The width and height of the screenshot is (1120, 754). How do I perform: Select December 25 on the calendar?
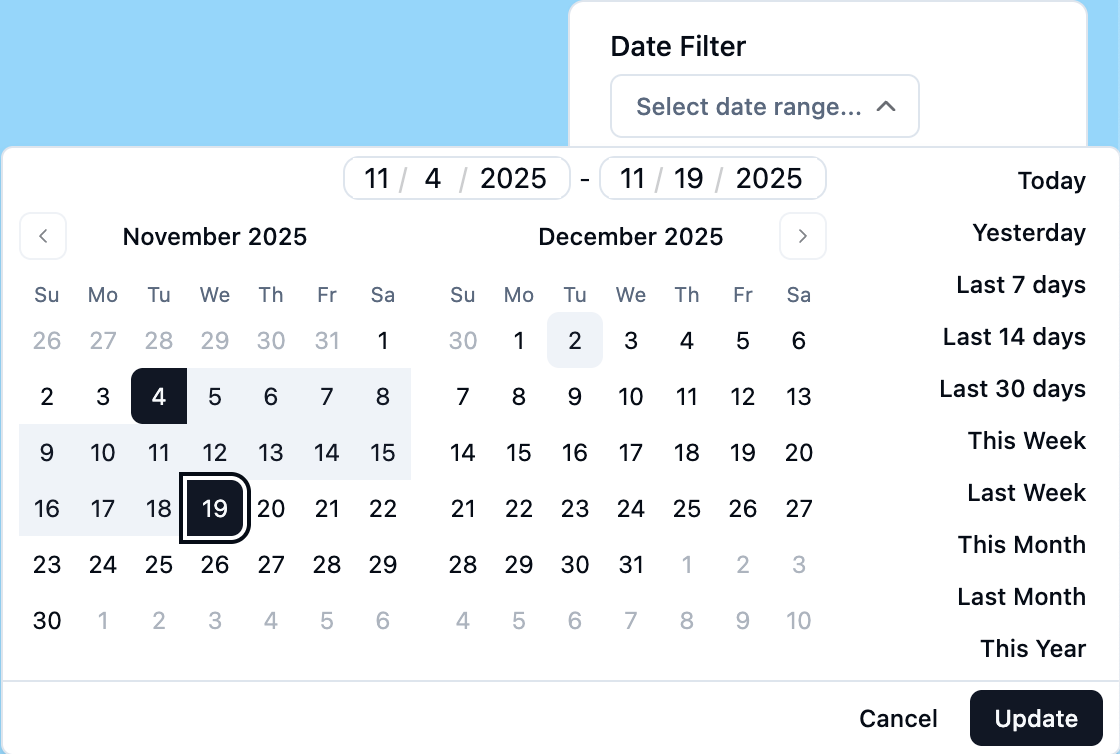687,508
